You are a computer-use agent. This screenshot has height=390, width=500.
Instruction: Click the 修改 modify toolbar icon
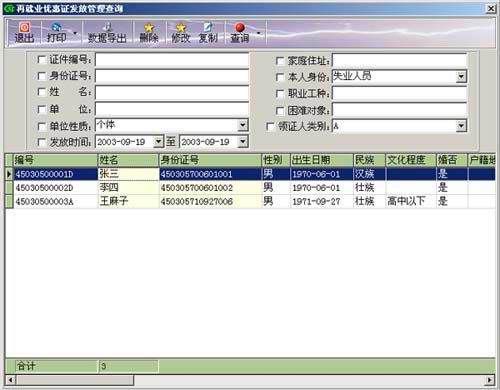coord(180,33)
